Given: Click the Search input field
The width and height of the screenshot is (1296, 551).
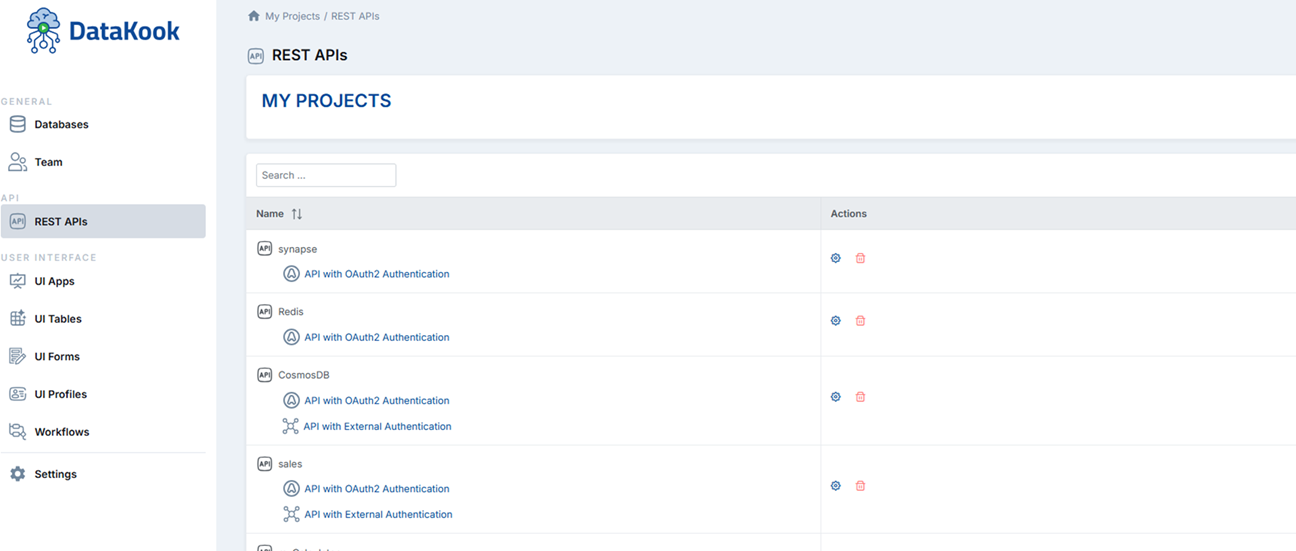Looking at the screenshot, I should [x=326, y=175].
